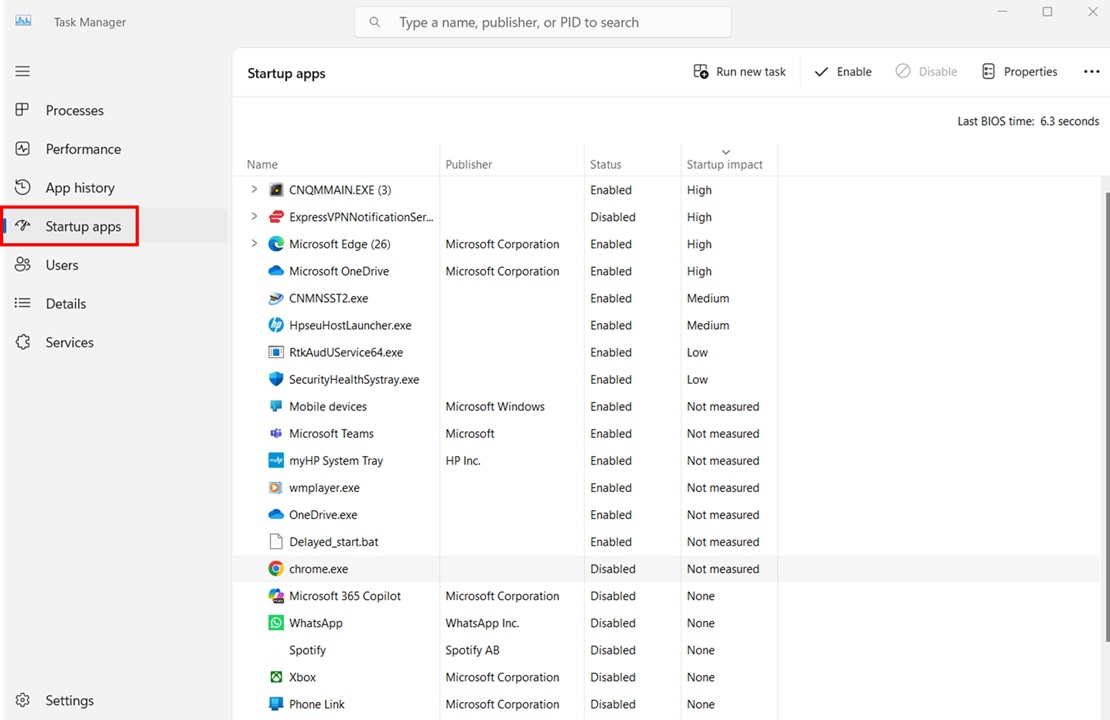Expand the ExpressVPNNotificationSer... group

point(254,217)
